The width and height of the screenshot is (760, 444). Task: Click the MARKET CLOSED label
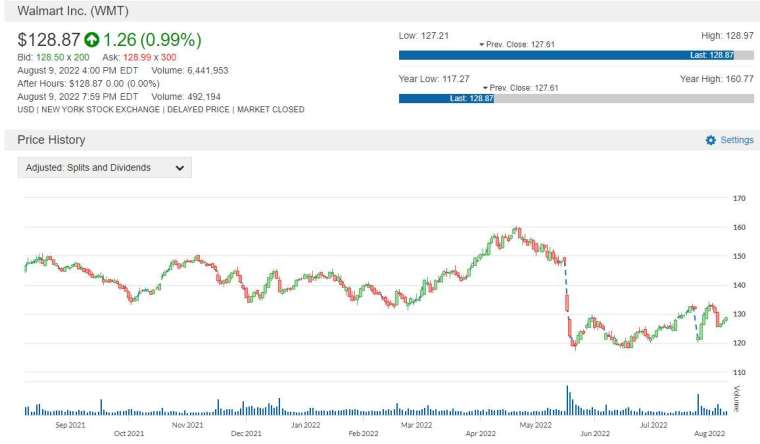[270, 110]
